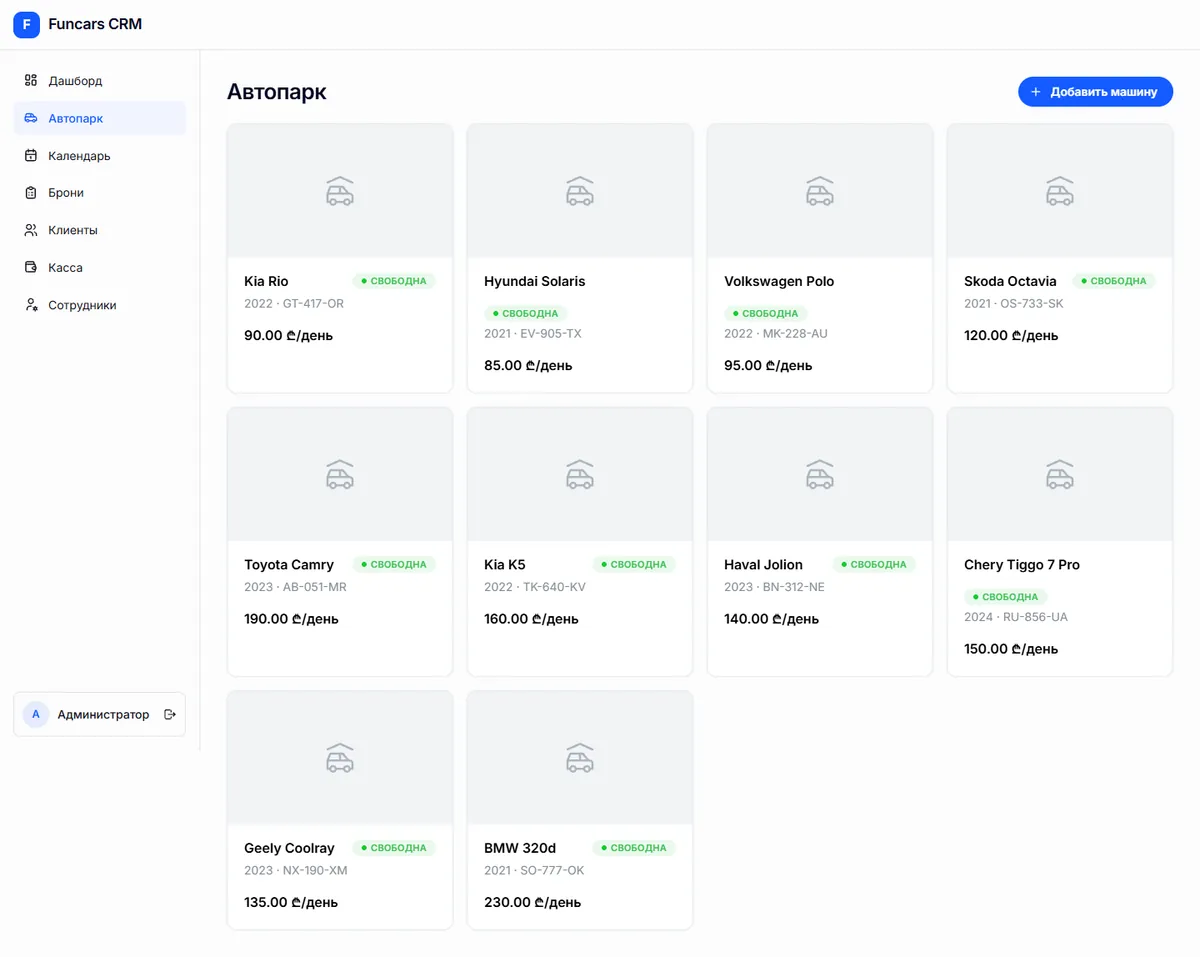Click the Брони clipboard icon
Screen dimensions: 1200x957
[x=31, y=193]
